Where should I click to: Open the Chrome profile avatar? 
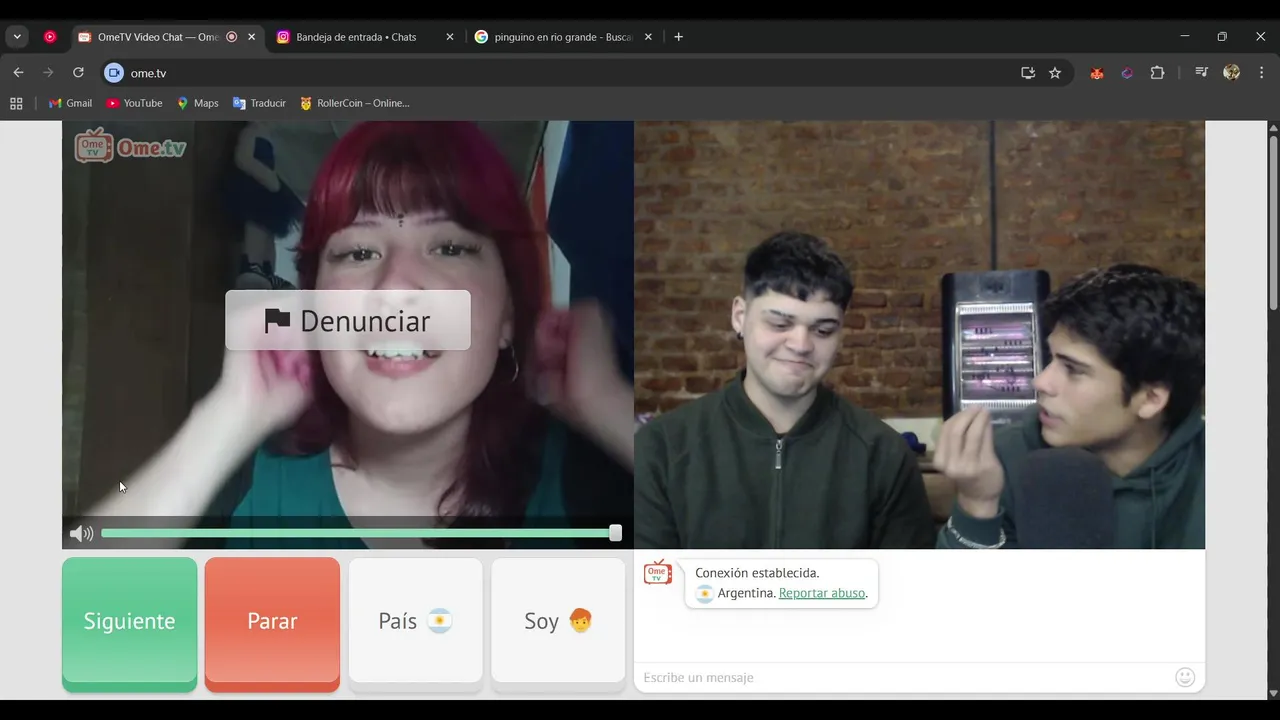(x=1232, y=73)
